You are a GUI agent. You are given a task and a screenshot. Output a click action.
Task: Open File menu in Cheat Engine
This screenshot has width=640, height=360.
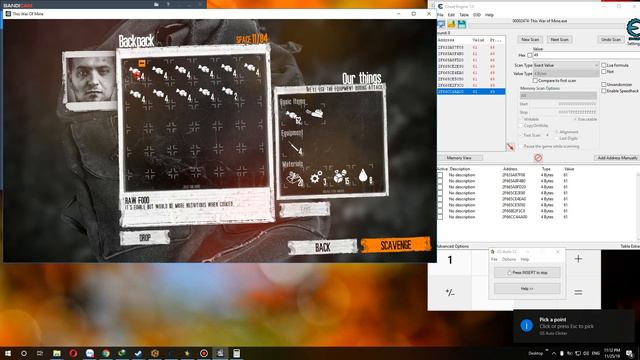440,15
